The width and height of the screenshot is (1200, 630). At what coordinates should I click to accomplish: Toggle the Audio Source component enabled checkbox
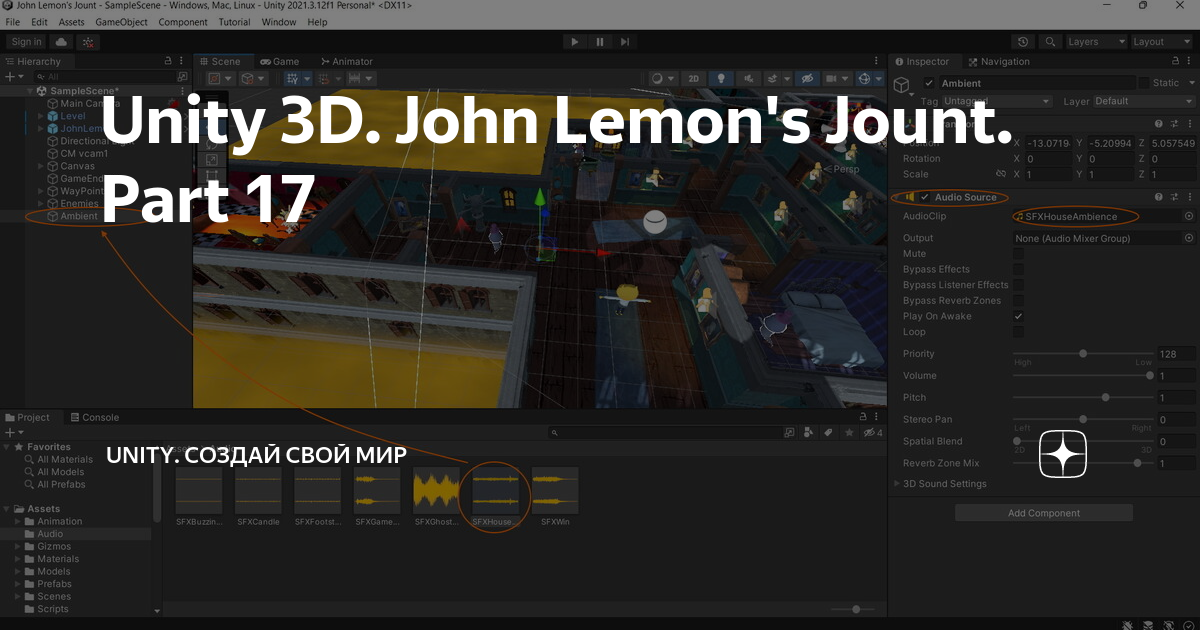point(925,197)
